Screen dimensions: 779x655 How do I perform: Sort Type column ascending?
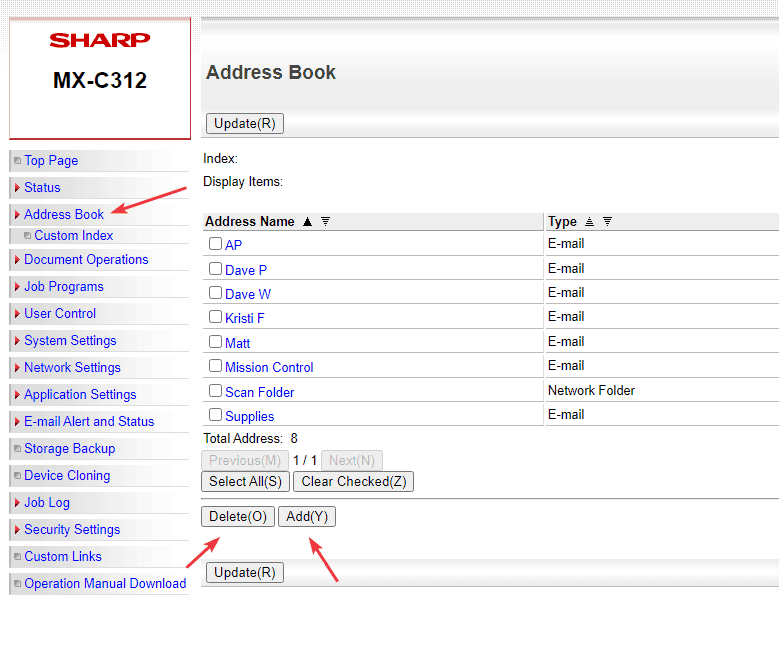(589, 222)
